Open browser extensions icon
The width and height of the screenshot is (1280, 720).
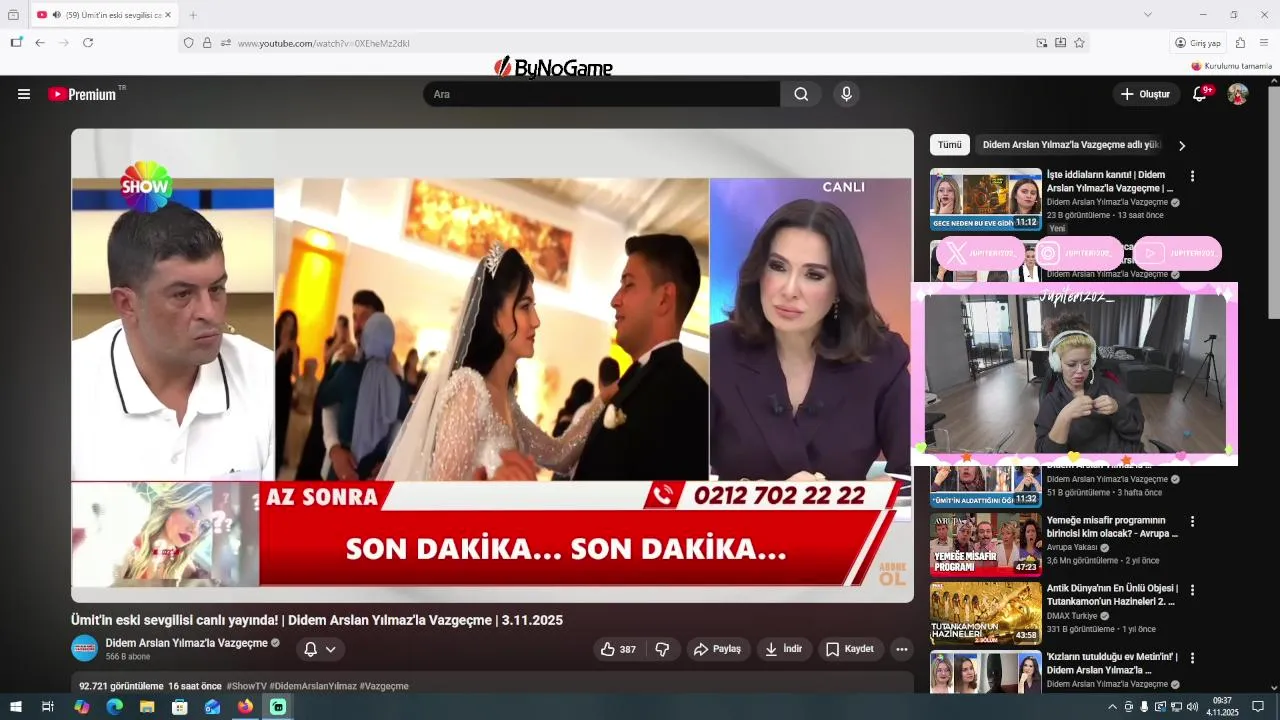(1240, 43)
